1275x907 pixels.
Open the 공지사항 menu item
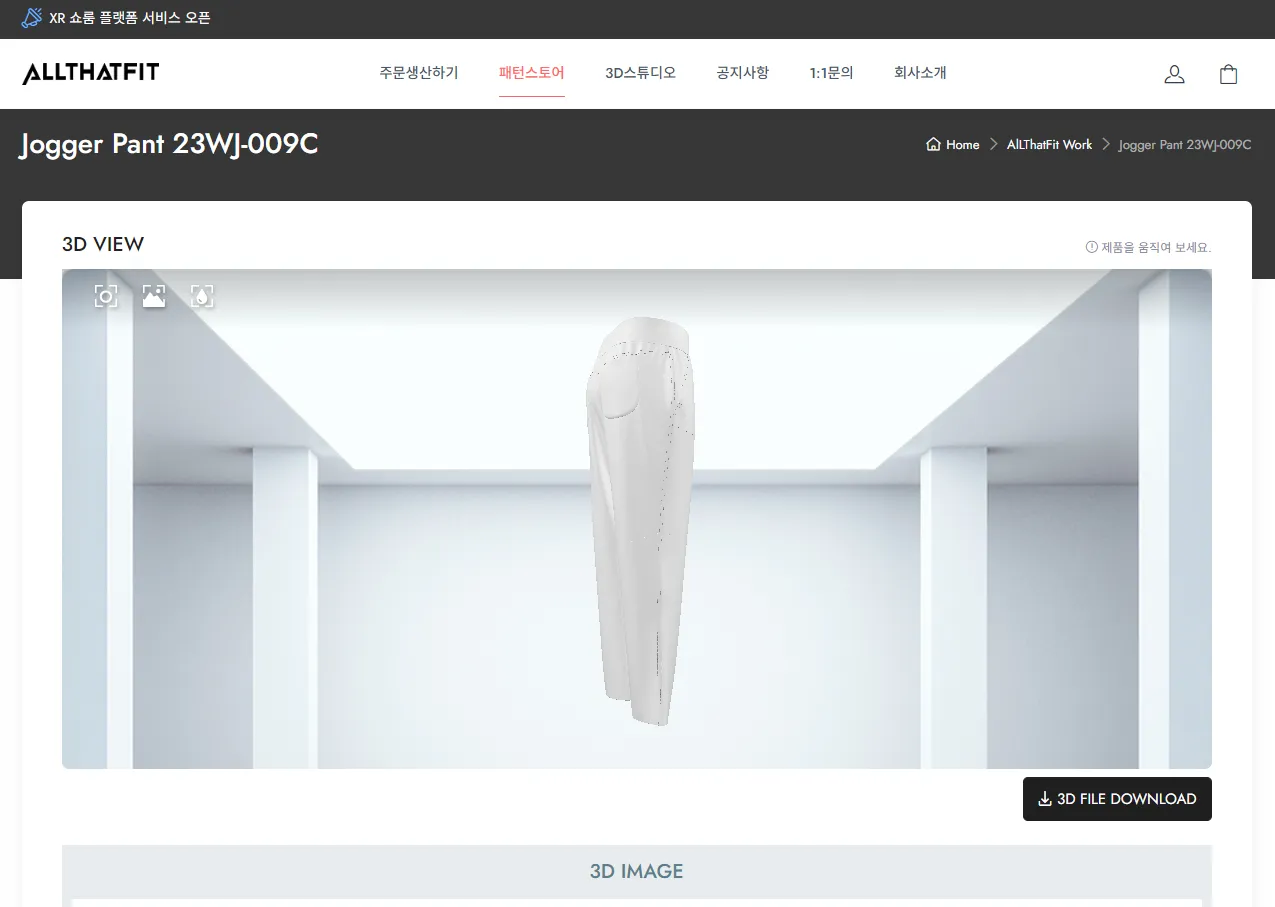743,73
